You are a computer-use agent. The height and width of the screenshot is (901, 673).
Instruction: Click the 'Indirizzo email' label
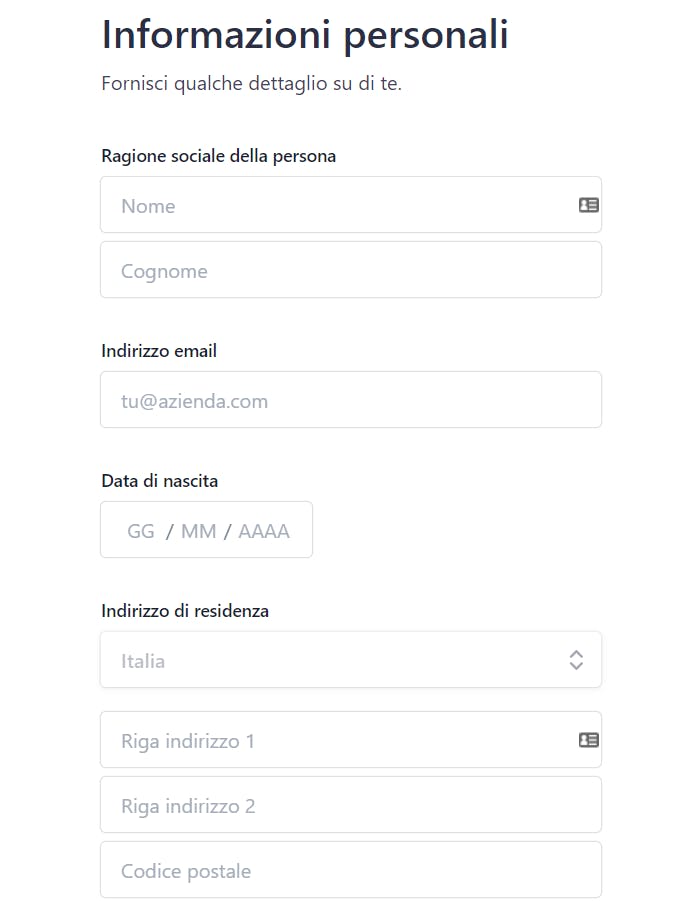tap(159, 351)
